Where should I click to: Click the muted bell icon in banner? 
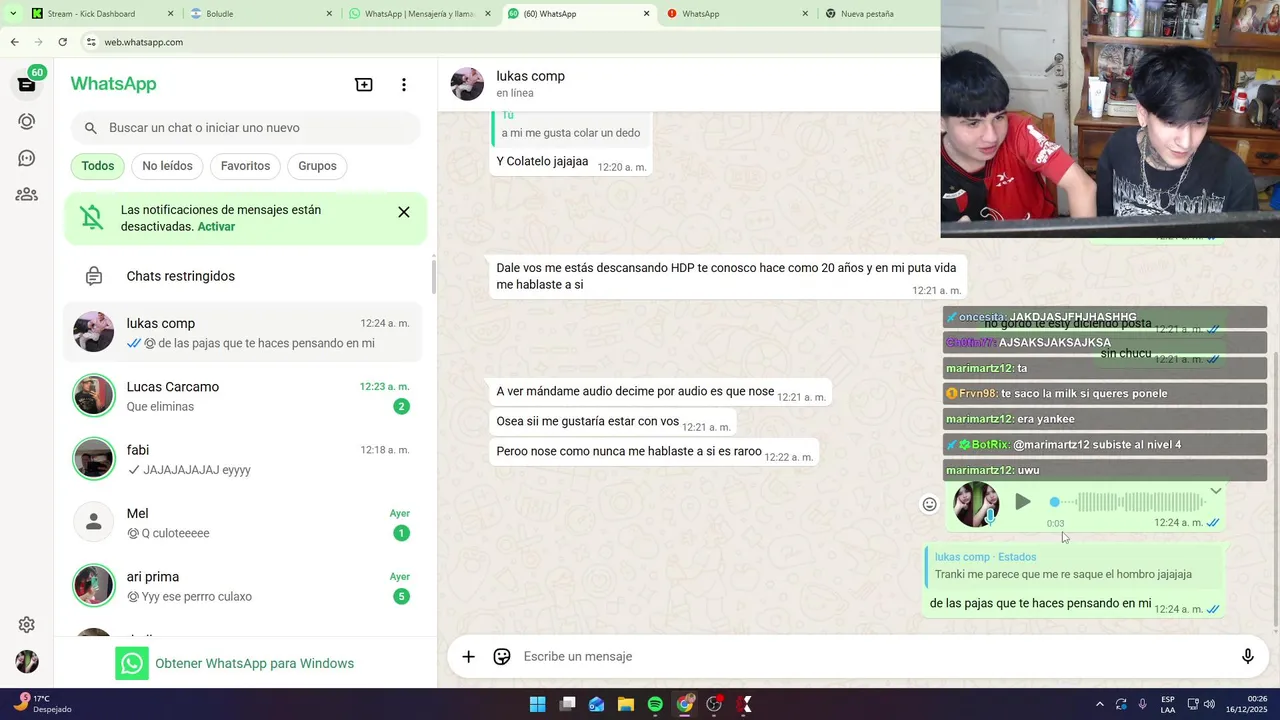[x=92, y=218]
